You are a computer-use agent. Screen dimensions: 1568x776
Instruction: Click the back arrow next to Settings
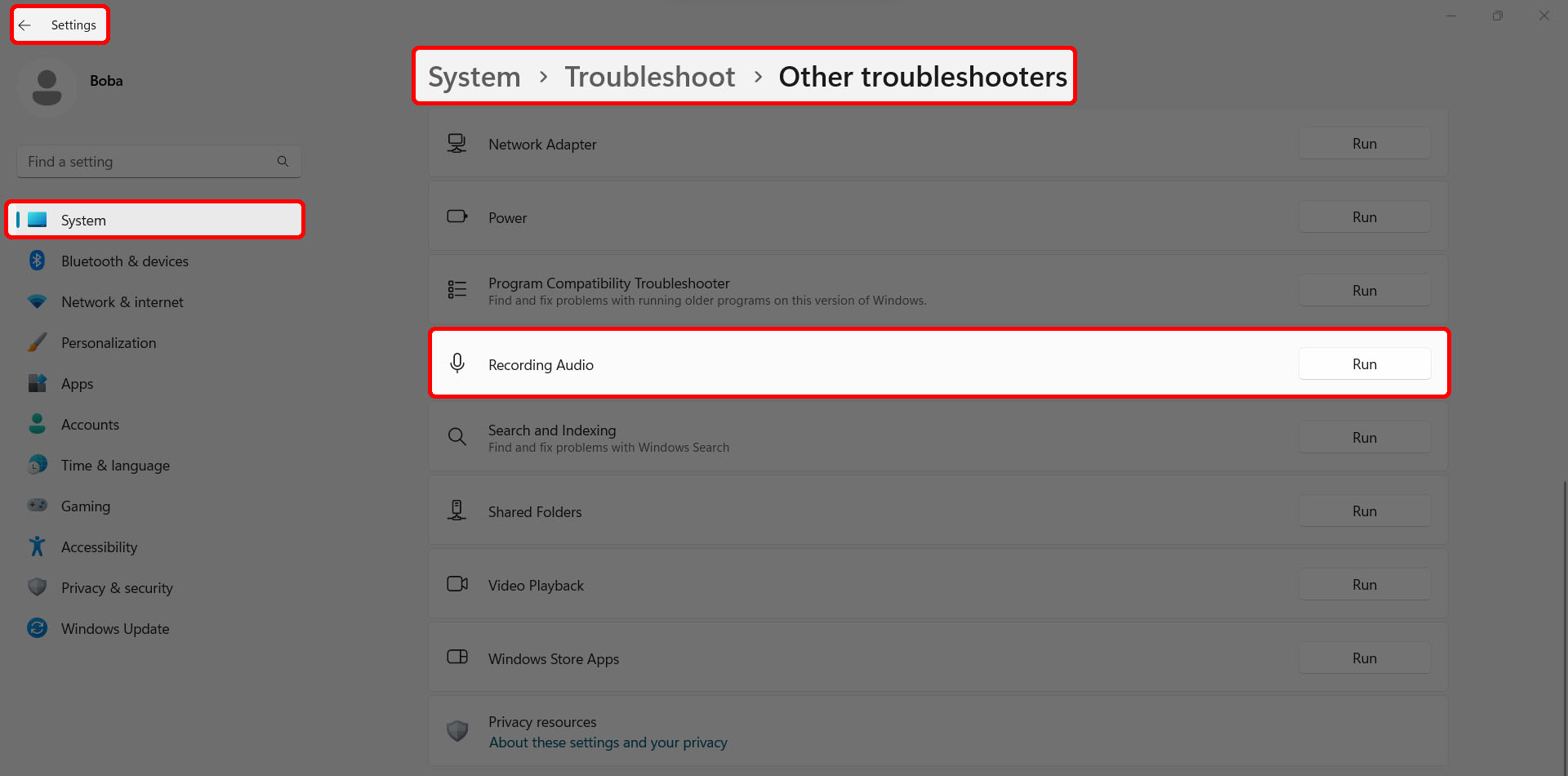tap(24, 25)
